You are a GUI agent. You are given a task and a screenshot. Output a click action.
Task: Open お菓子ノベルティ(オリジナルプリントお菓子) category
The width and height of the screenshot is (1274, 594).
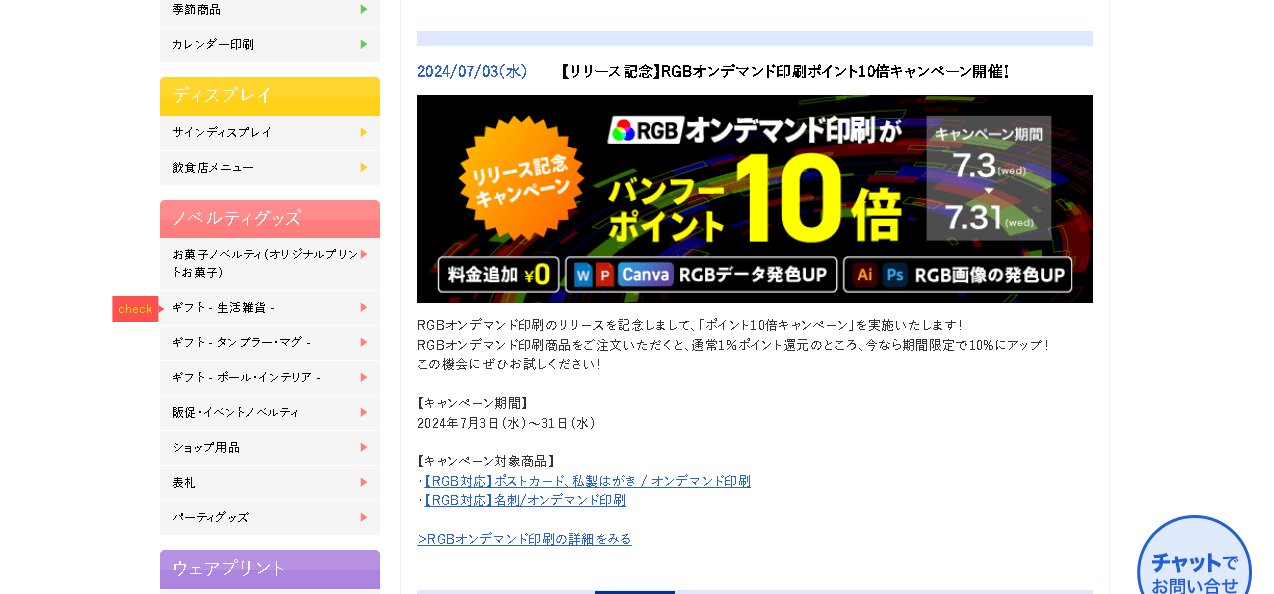[x=270, y=263]
